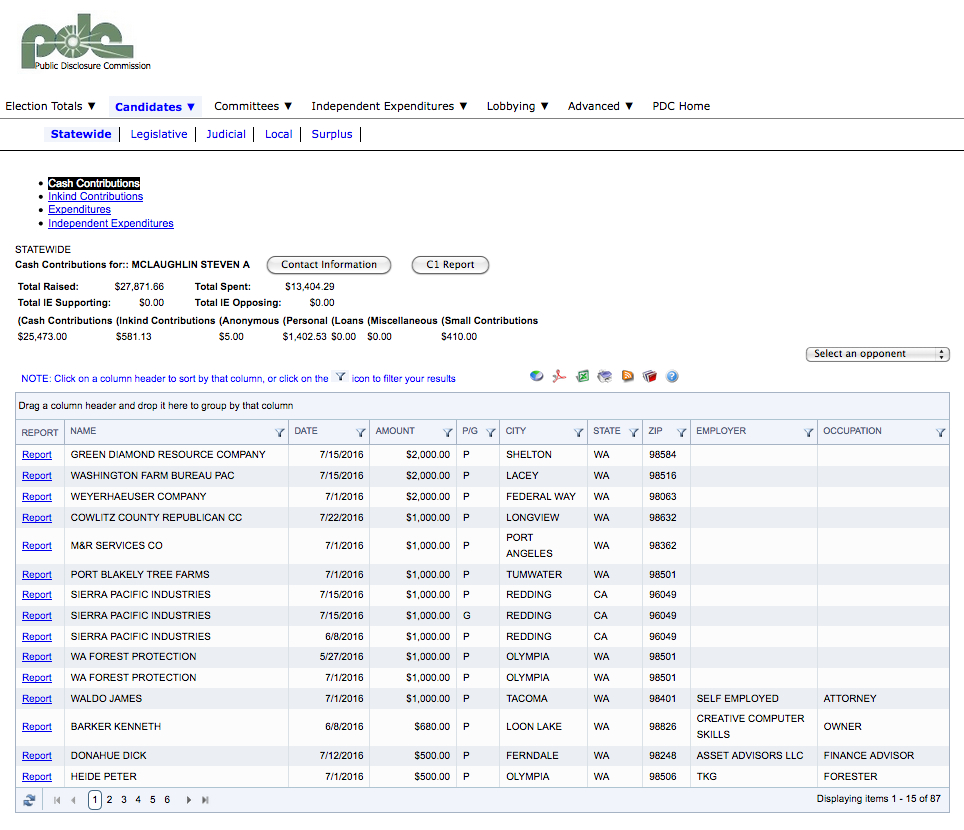Refresh the contributions grid

(30, 800)
